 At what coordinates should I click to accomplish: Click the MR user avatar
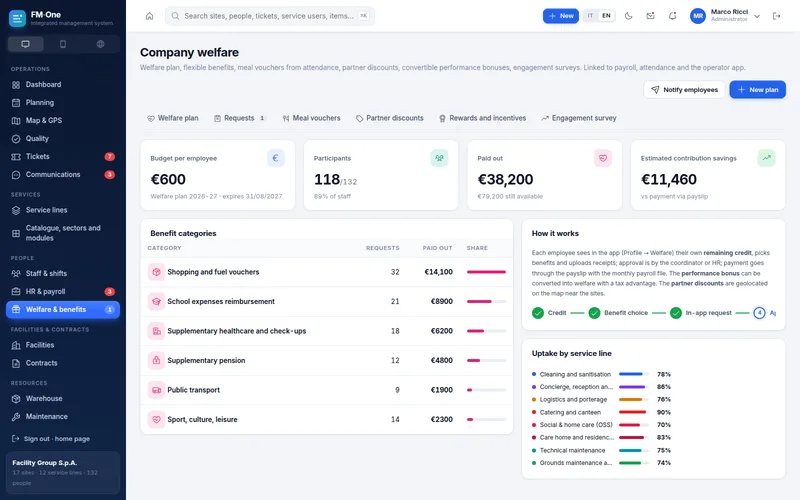[698, 16]
